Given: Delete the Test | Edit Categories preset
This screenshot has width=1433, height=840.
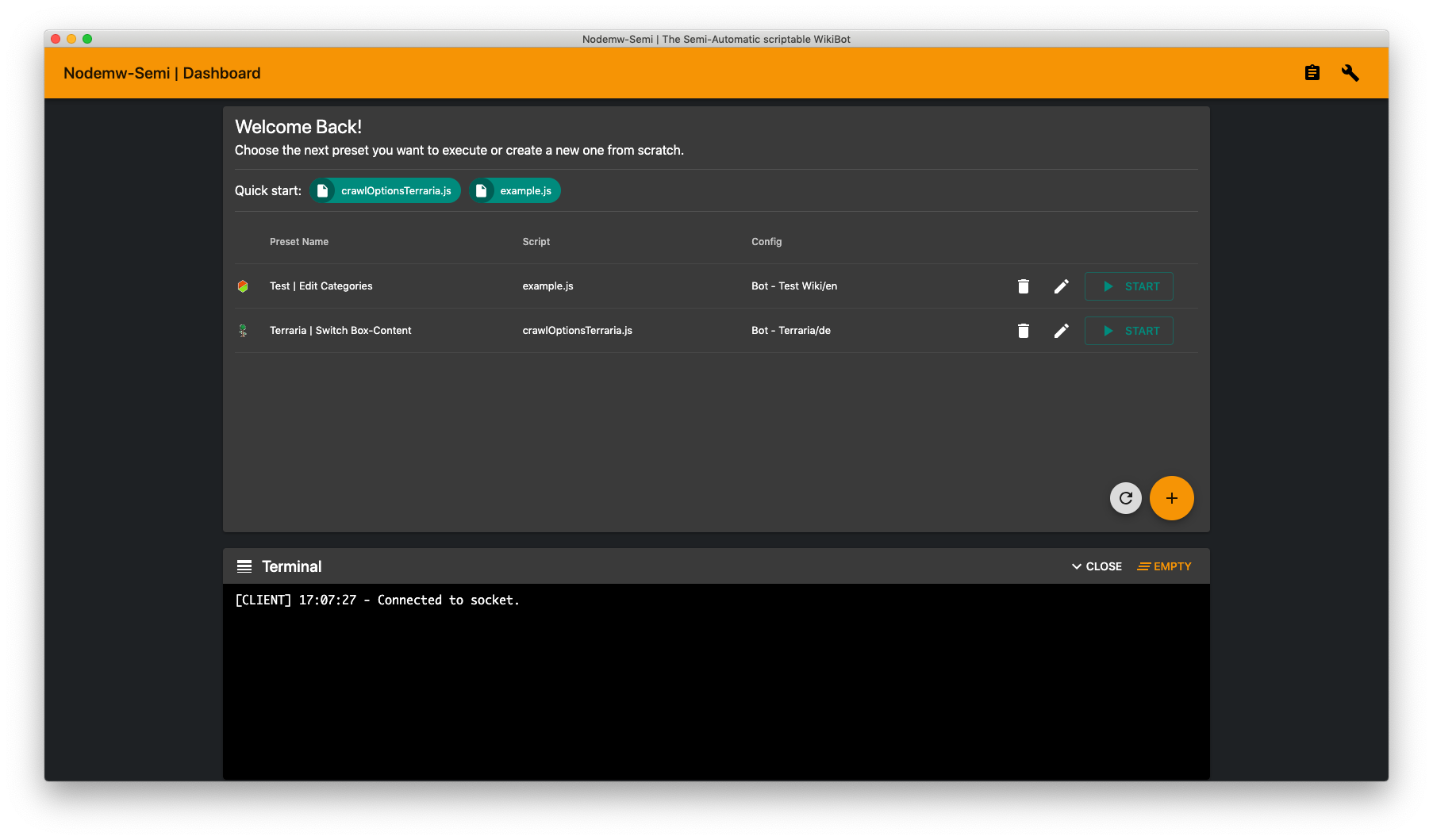Looking at the screenshot, I should click(1023, 286).
